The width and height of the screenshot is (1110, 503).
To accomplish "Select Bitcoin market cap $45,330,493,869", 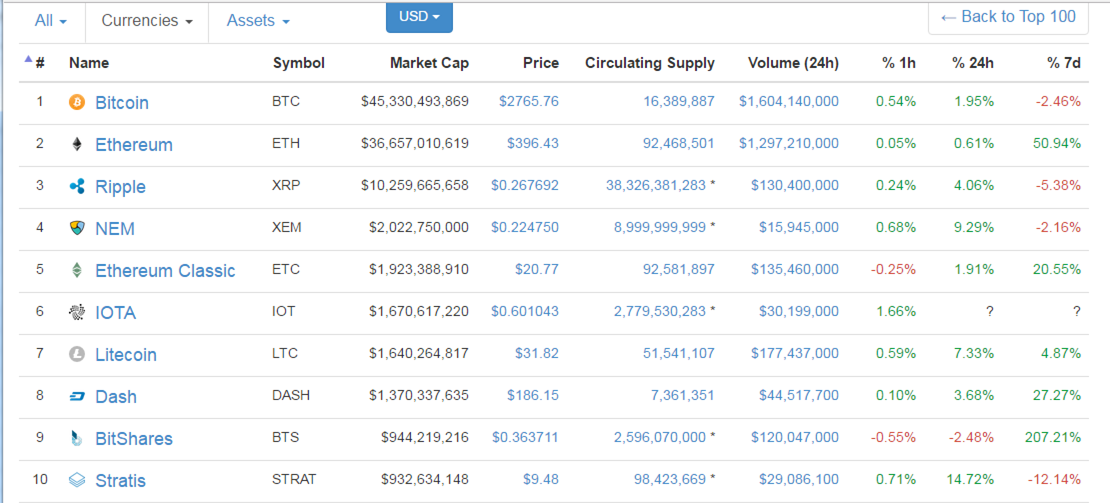I will (x=415, y=101).
